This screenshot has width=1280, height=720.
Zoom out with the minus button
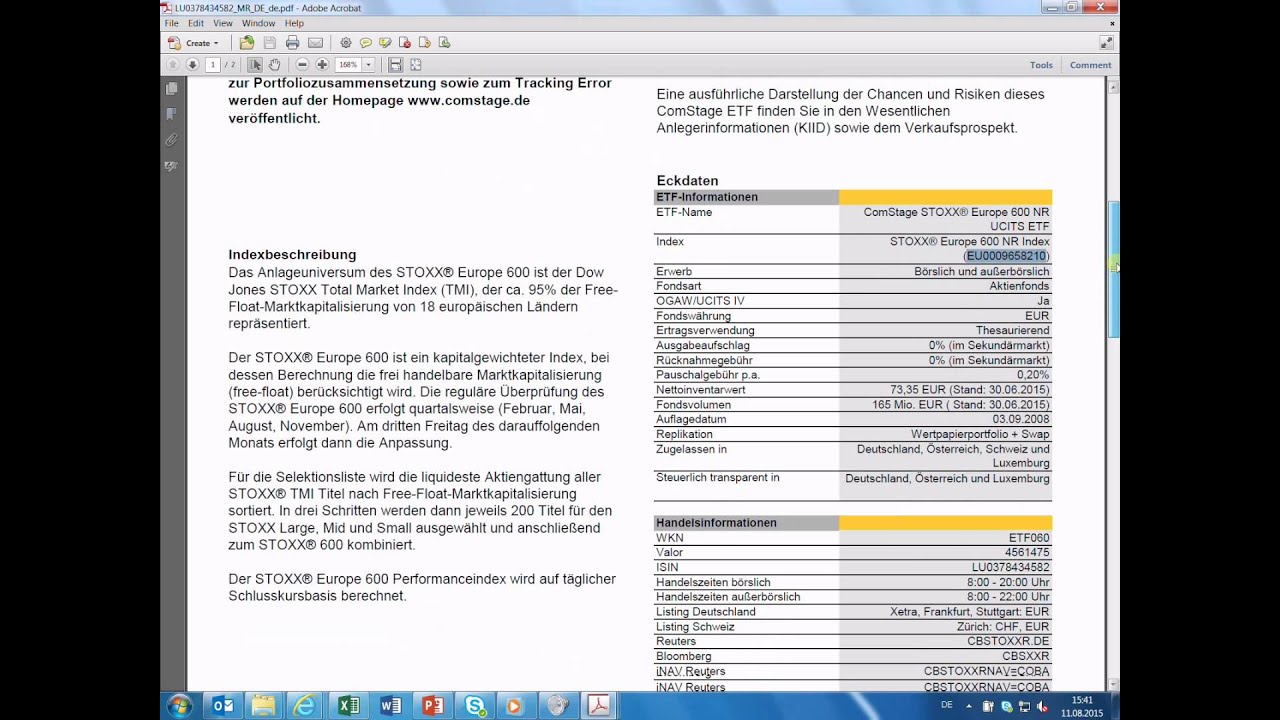coord(302,65)
